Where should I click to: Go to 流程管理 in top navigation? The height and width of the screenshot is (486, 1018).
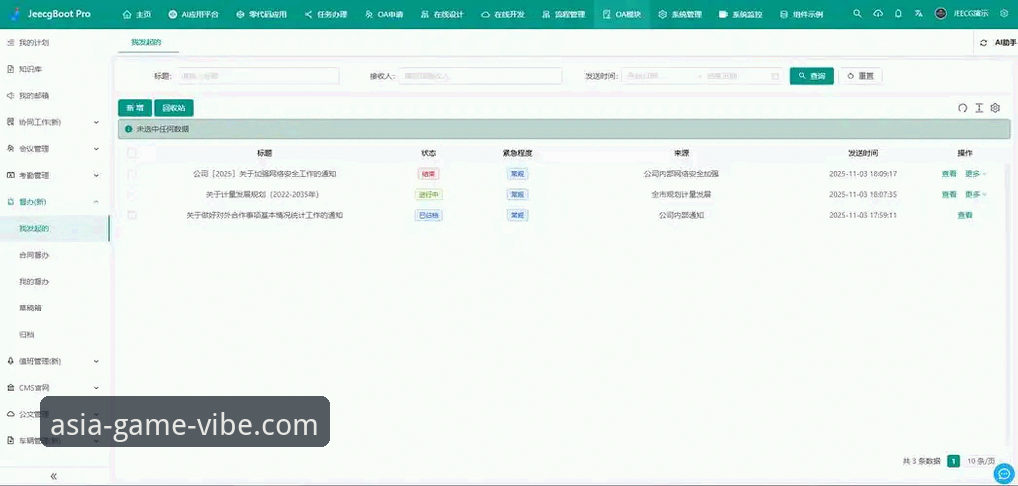[x=564, y=14]
